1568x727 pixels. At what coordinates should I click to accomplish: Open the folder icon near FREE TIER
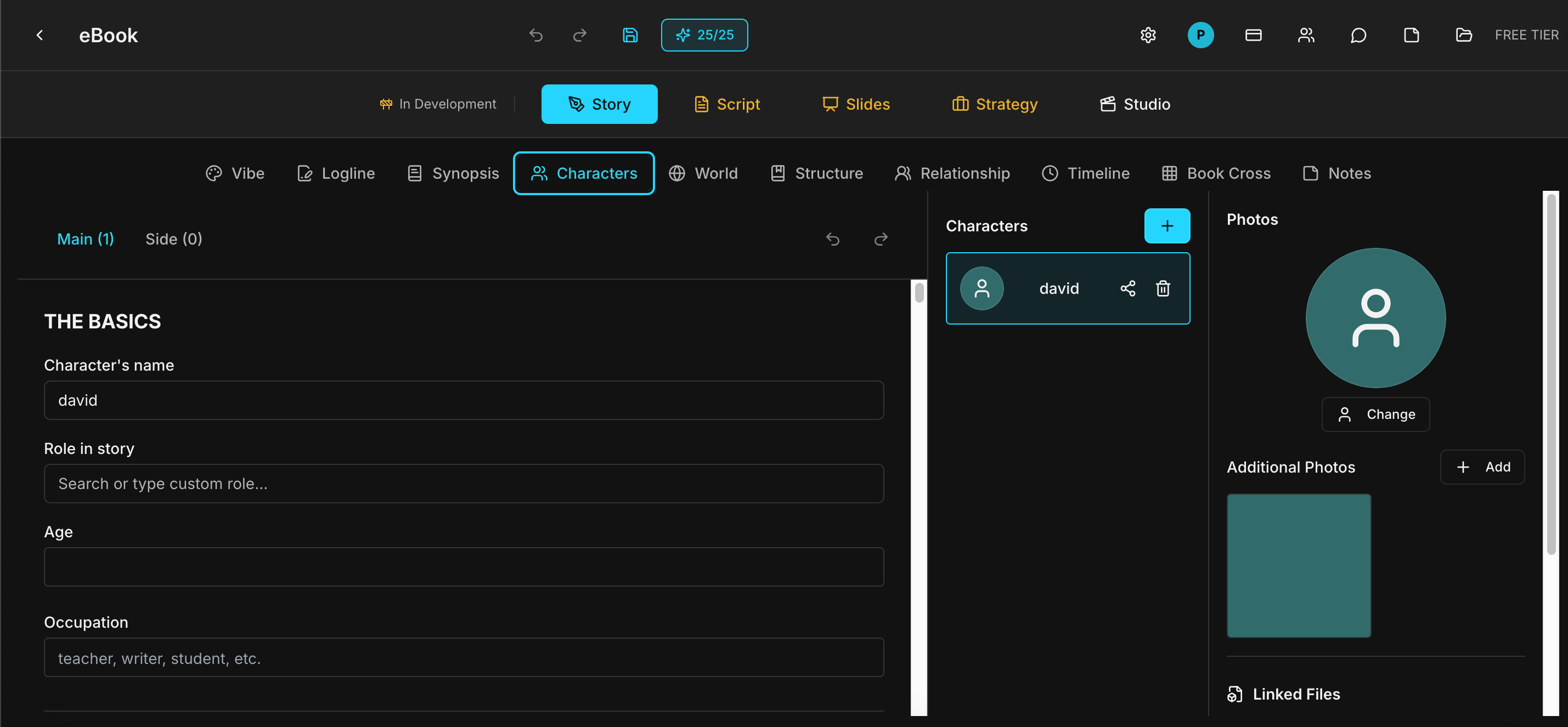[1463, 35]
